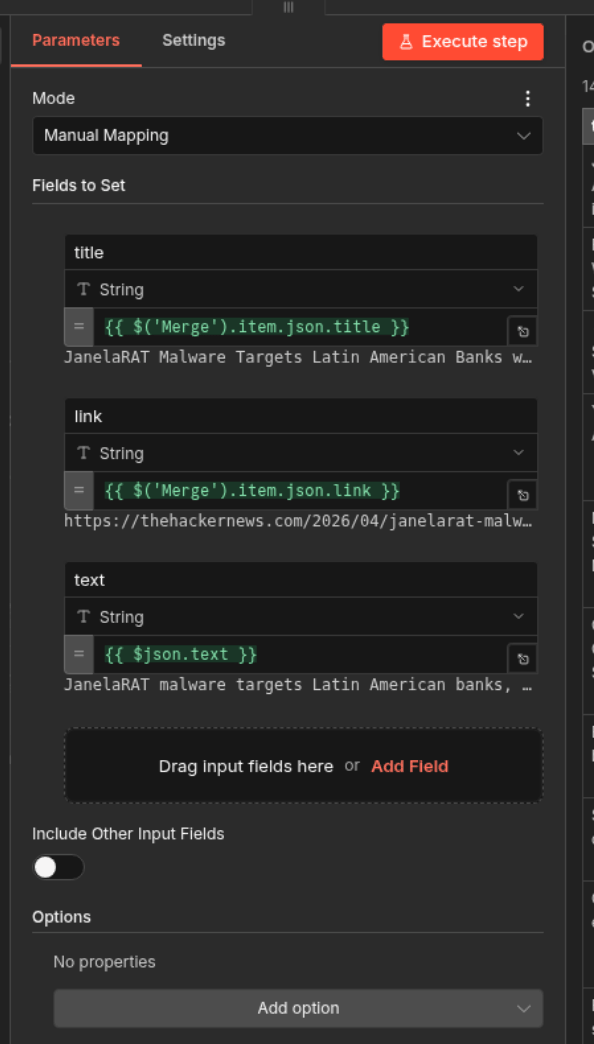Click the title field's expression value
Image resolution: width=594 pixels, height=1044 pixels.
tap(256, 327)
